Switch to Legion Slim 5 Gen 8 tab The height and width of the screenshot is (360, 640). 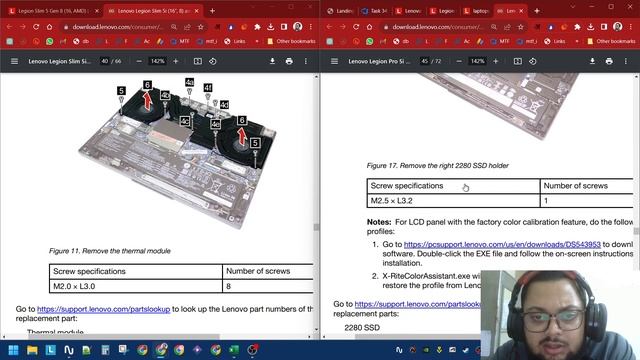(x=53, y=11)
